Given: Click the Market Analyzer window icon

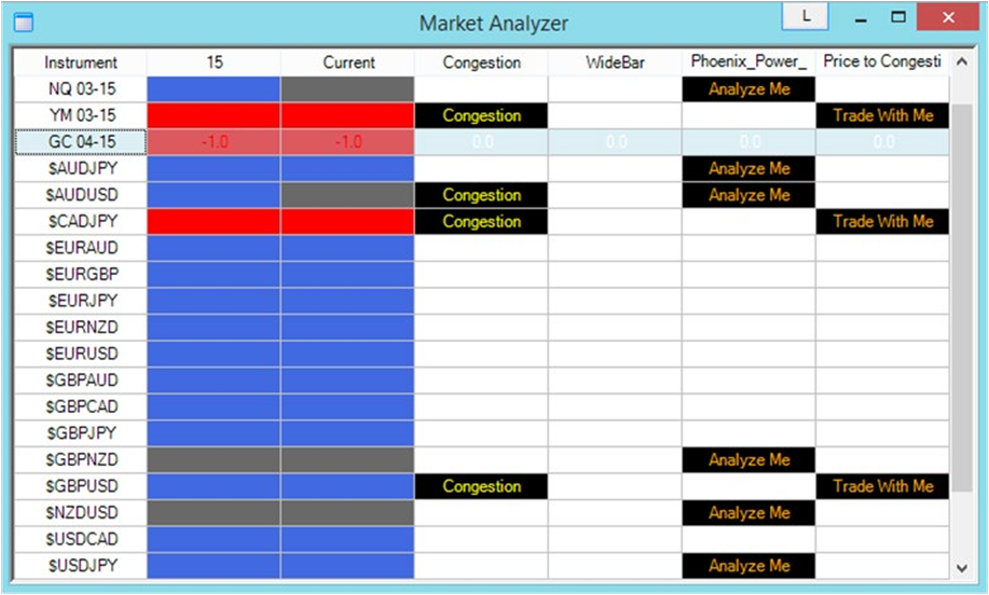Looking at the screenshot, I should coord(23,22).
